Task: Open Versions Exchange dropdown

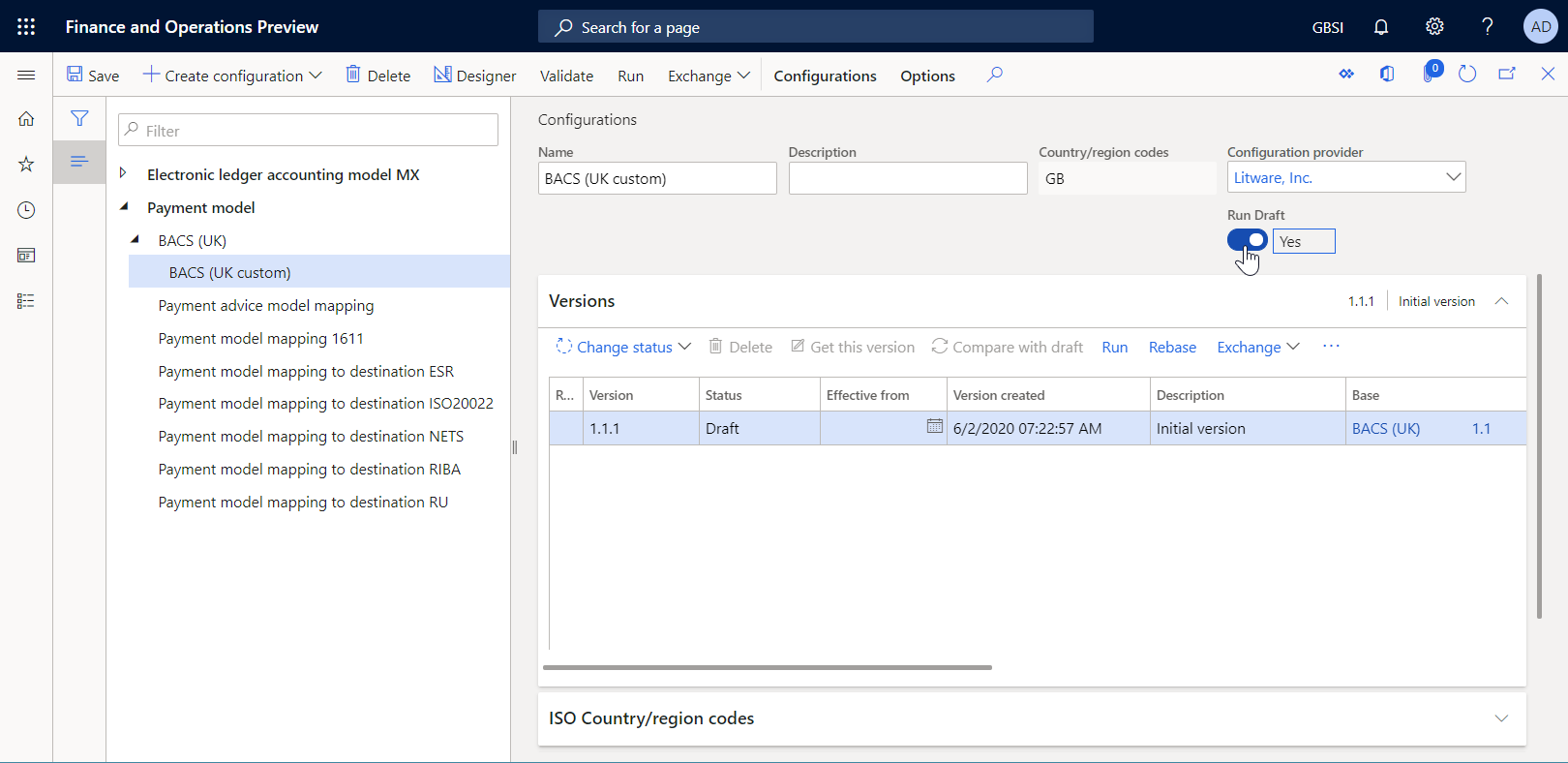Action: pos(1258,347)
